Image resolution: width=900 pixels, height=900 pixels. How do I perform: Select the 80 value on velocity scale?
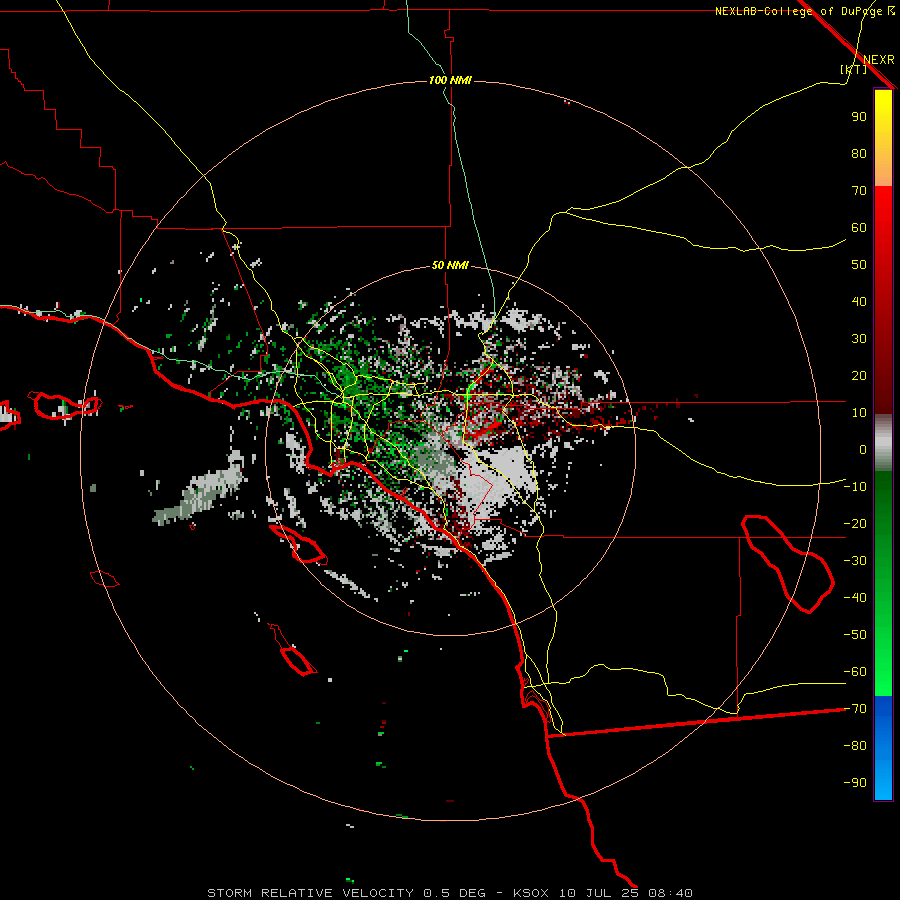coord(859,154)
